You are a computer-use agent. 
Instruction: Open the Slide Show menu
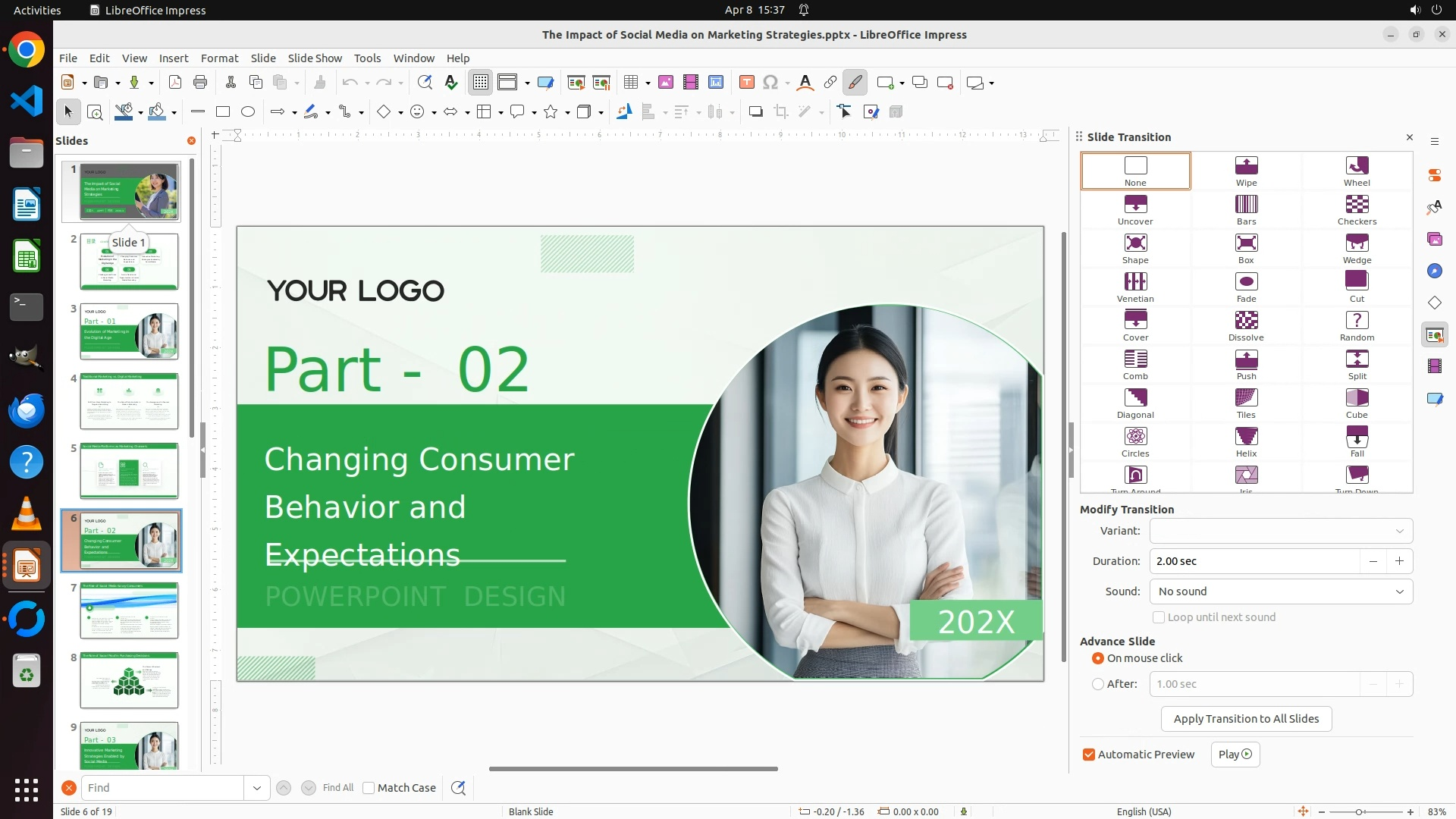315,58
